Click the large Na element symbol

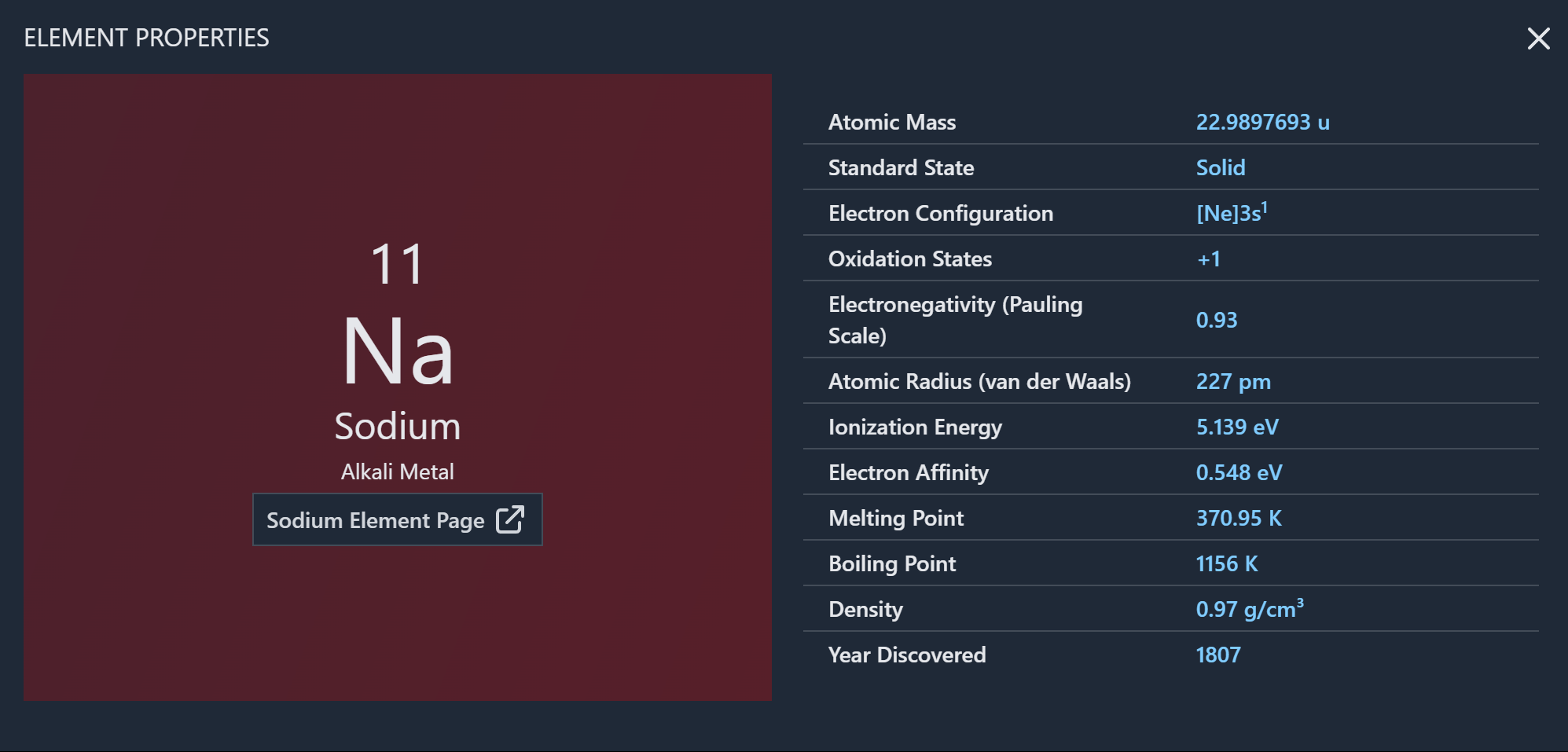398,350
